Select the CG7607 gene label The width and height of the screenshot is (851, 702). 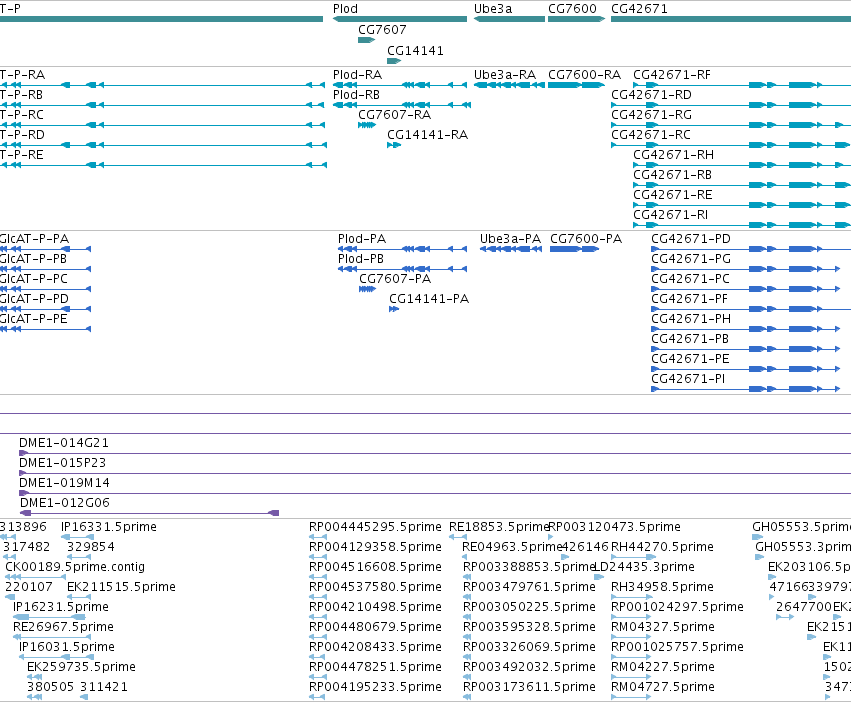pos(382,30)
